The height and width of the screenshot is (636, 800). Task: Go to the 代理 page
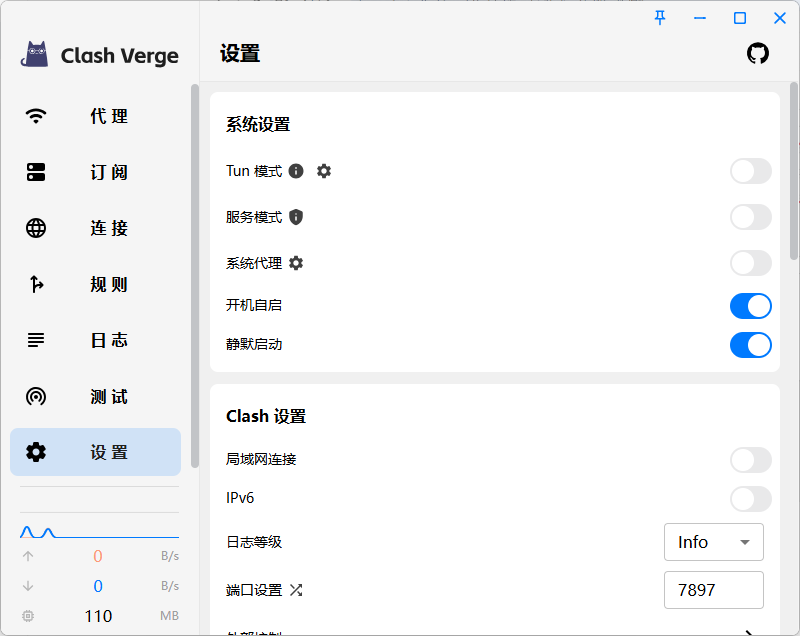tap(95, 116)
